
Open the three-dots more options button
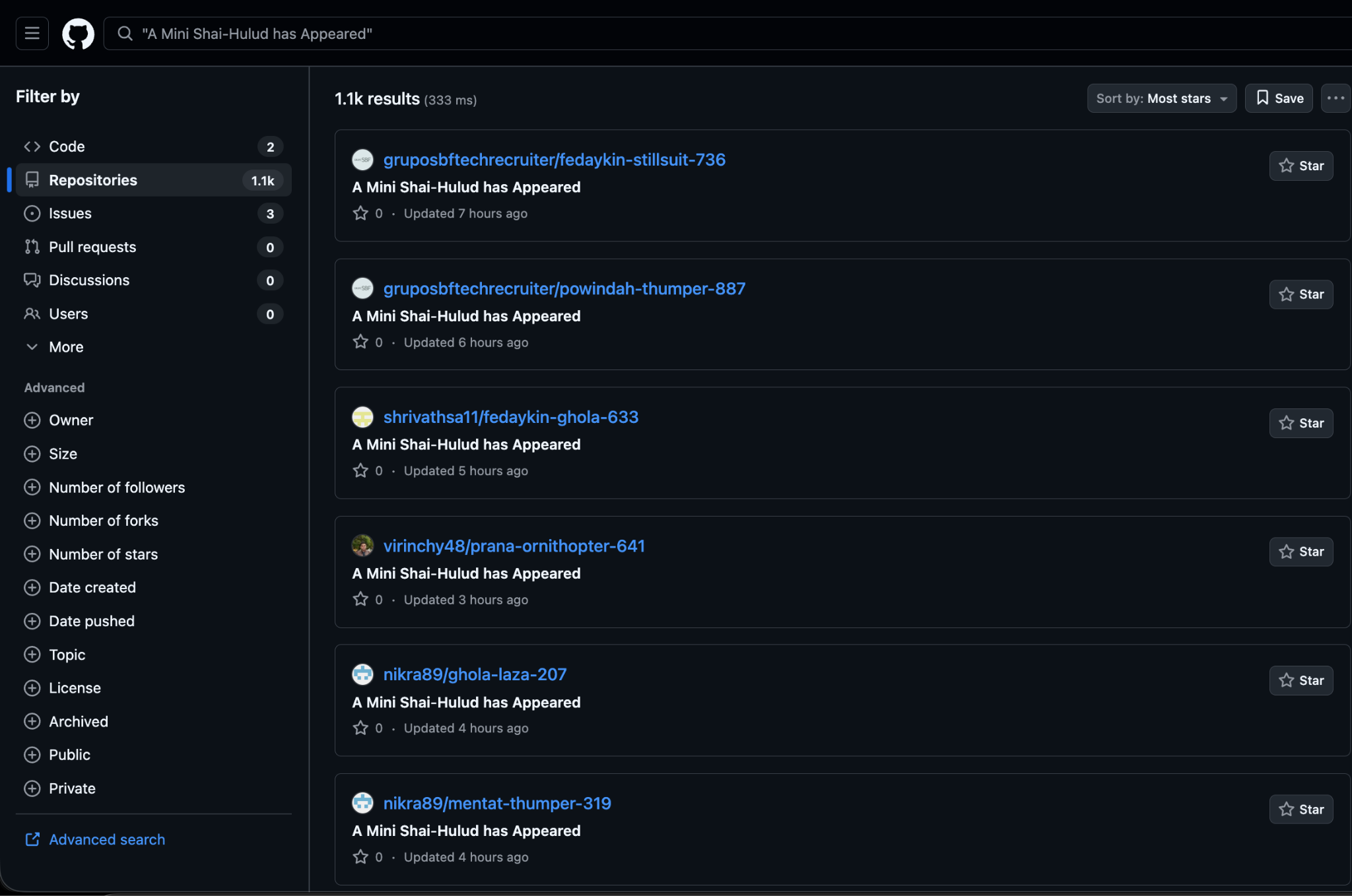pos(1335,98)
